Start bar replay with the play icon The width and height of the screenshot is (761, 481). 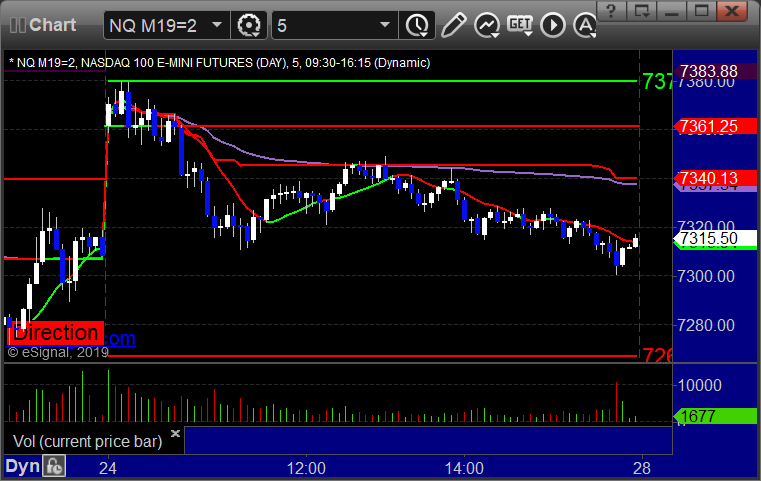(553, 25)
